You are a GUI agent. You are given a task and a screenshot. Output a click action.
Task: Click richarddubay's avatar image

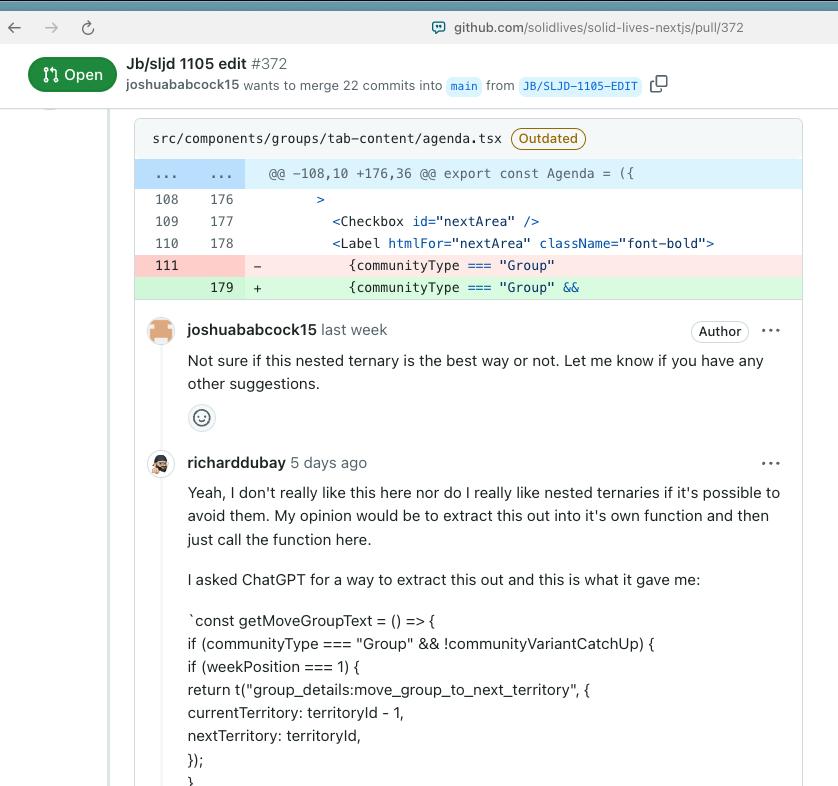point(161,464)
